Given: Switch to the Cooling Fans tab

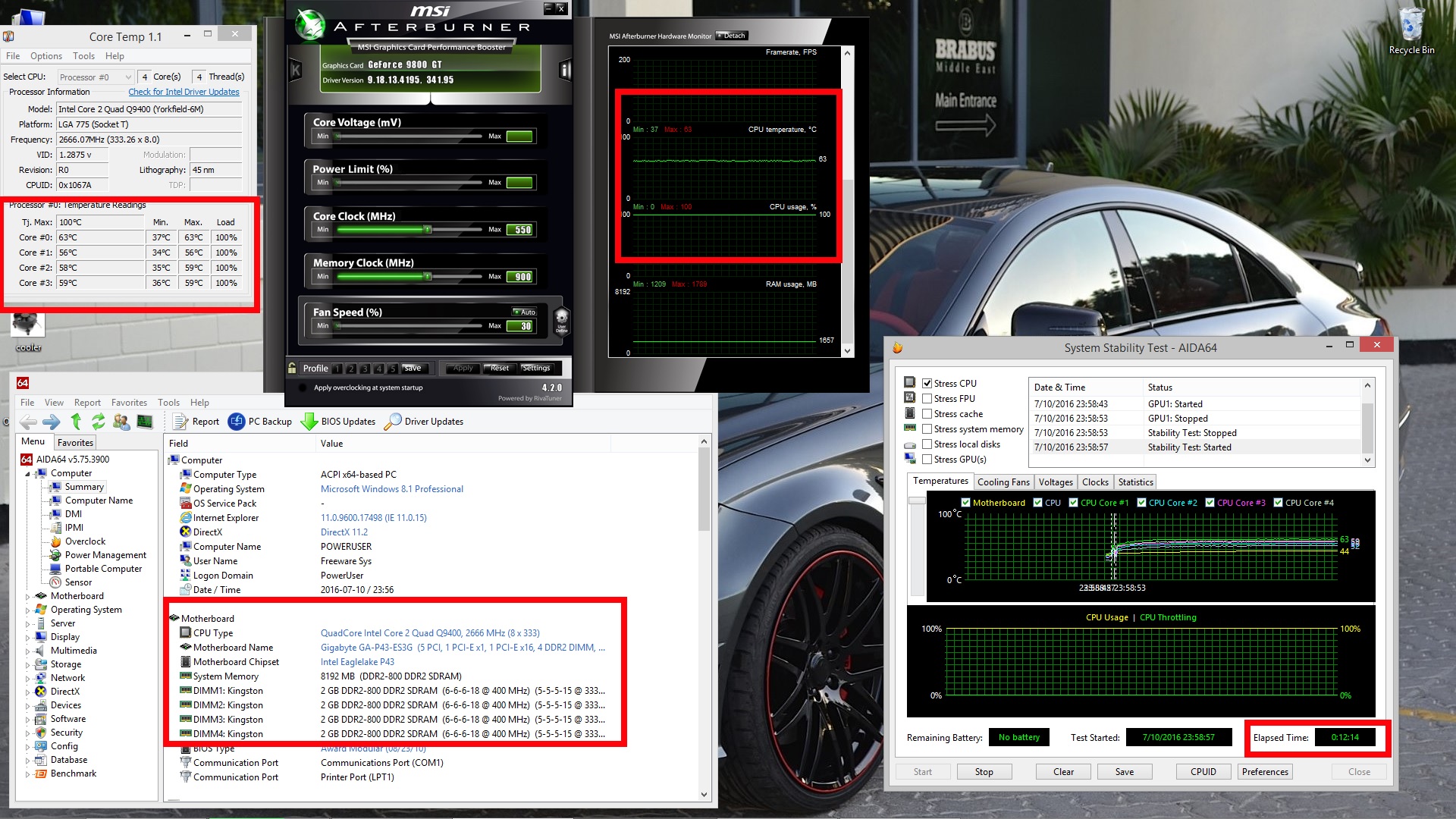Looking at the screenshot, I should click(1003, 482).
